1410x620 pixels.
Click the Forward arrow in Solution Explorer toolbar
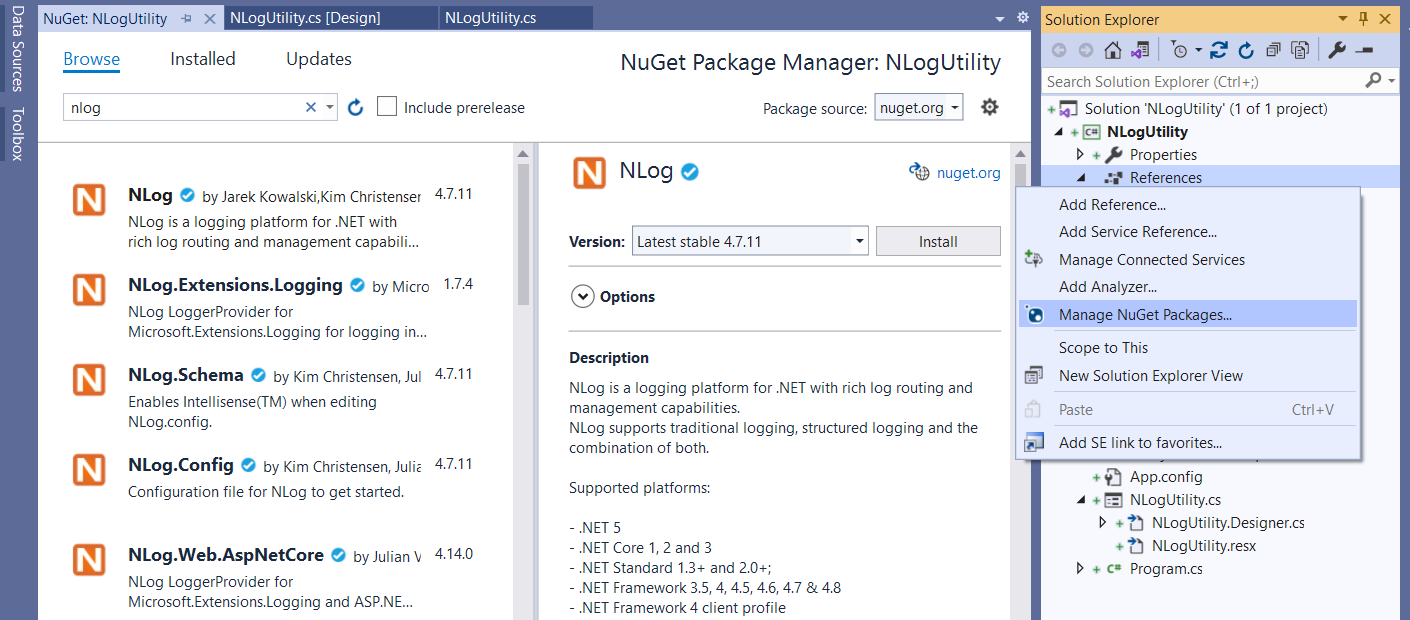[x=1085, y=50]
